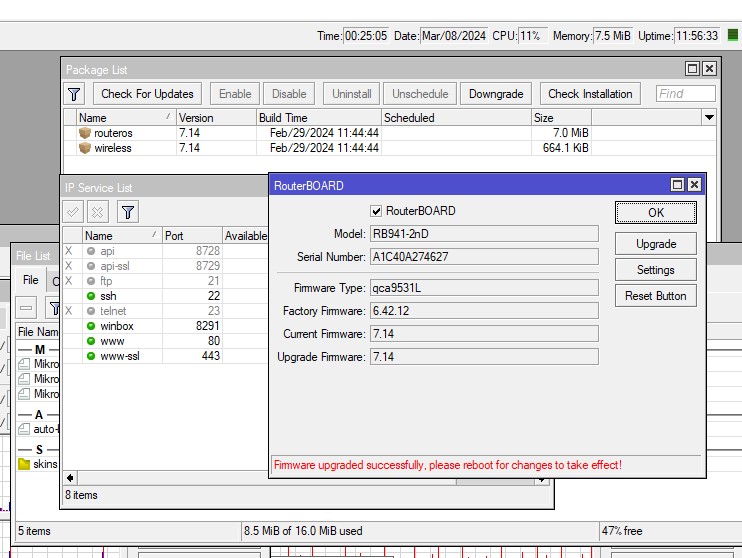Click the winbox service green status icon
Image resolution: width=742 pixels, height=558 pixels.
click(91, 326)
